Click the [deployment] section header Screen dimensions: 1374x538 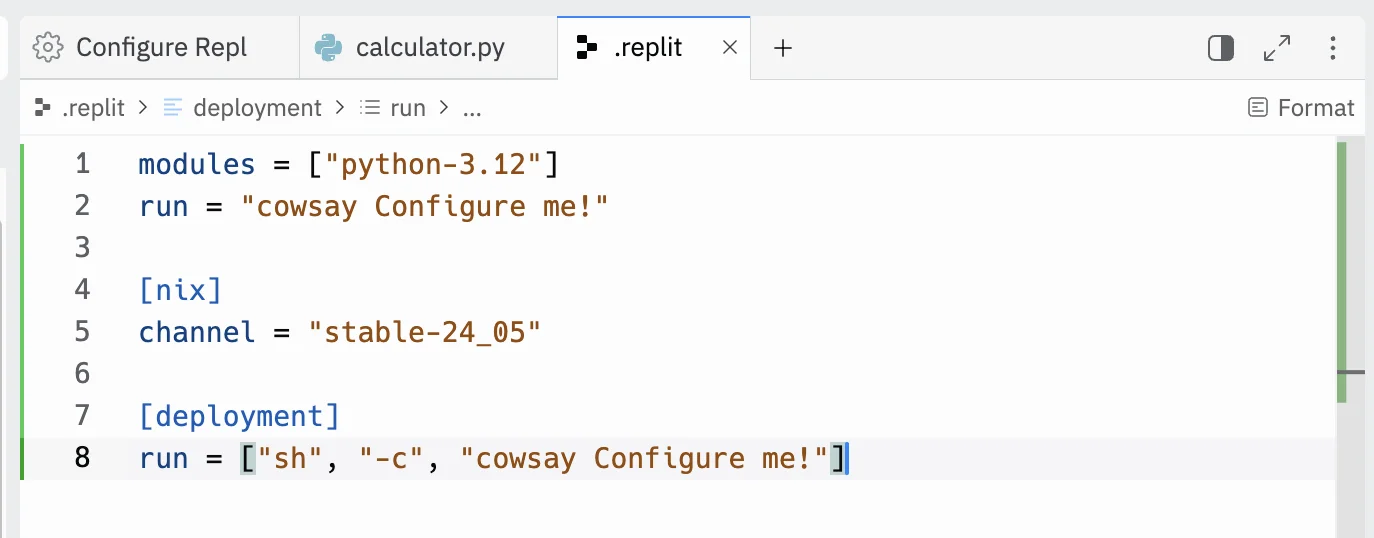(x=239, y=416)
